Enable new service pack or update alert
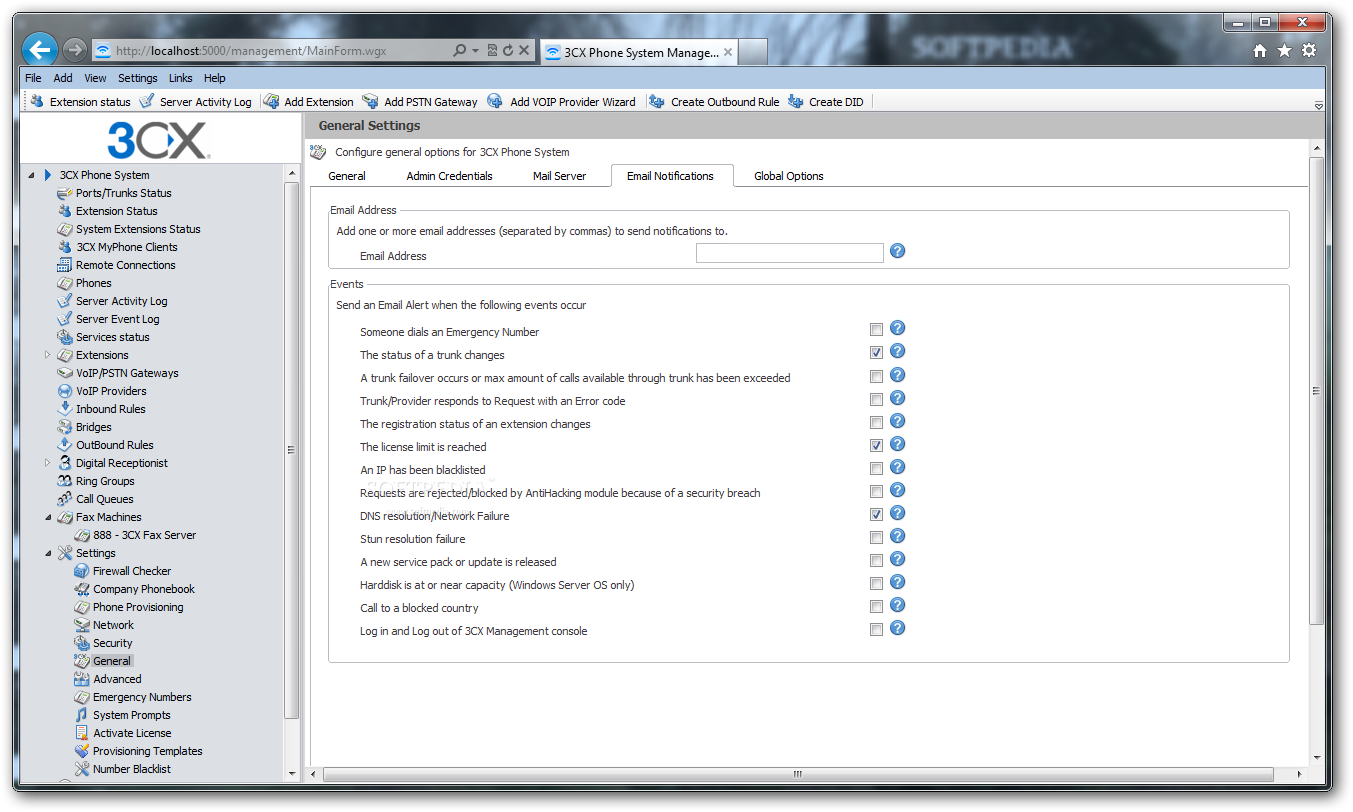1353x812 pixels. 876,560
